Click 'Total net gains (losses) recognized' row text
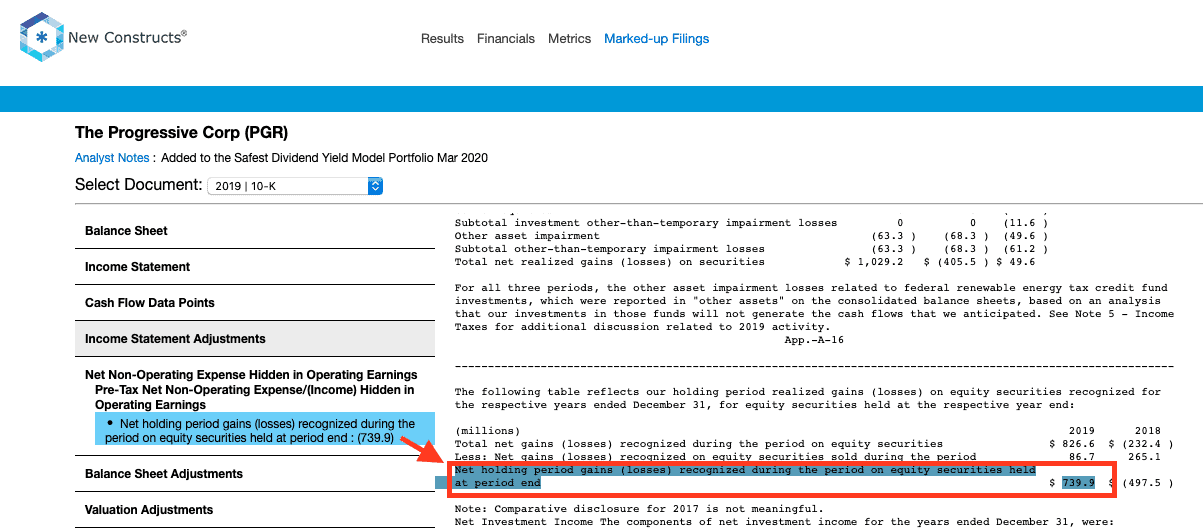This screenshot has width=1203, height=531. [x=698, y=444]
